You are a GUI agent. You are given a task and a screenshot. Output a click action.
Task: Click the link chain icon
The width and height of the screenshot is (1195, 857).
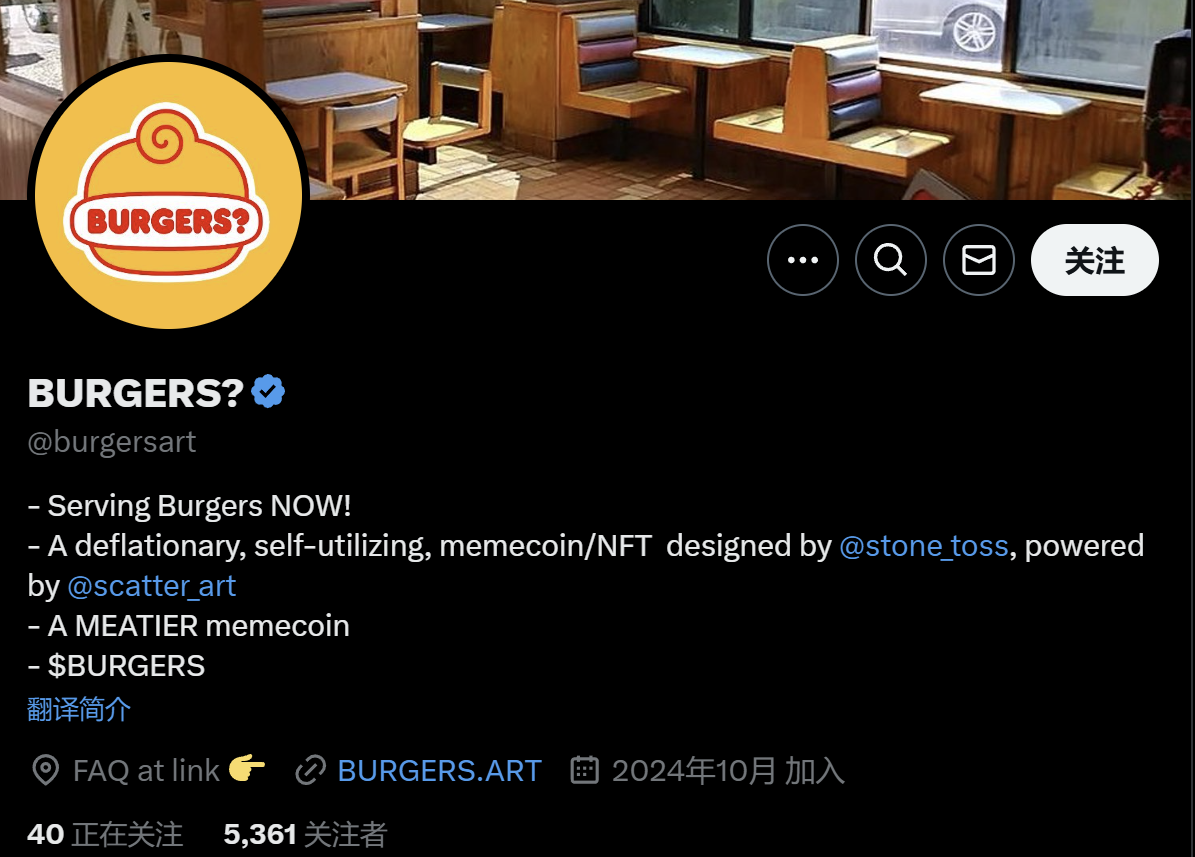pyautogui.click(x=311, y=770)
